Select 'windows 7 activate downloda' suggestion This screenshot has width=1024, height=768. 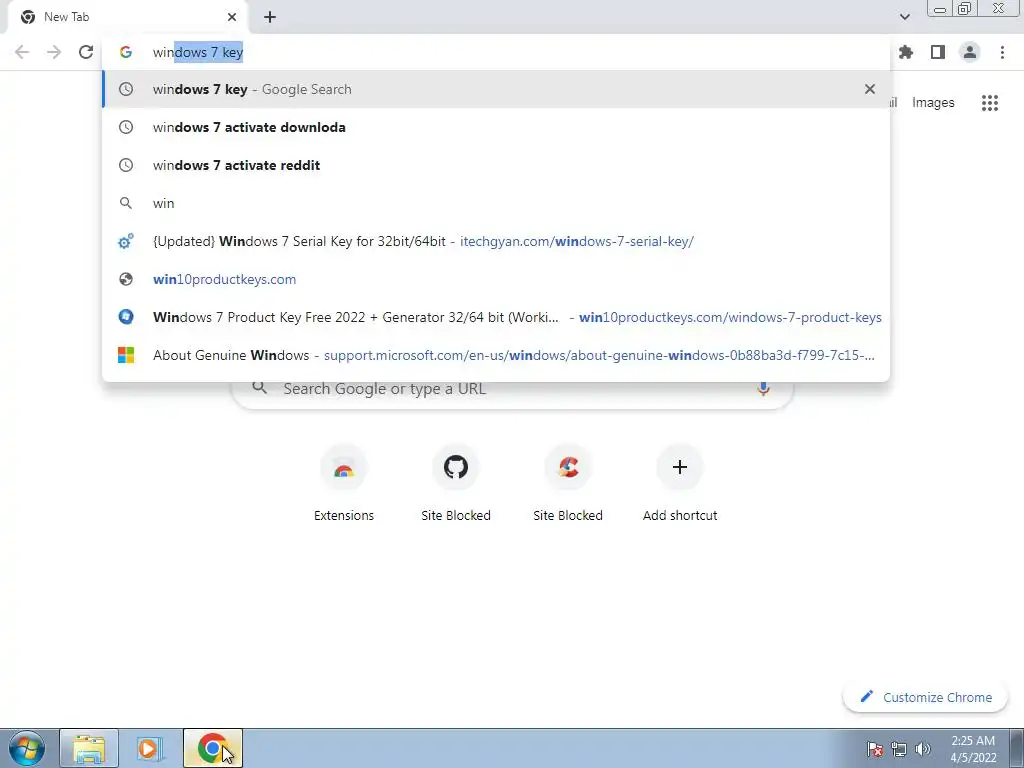496,127
